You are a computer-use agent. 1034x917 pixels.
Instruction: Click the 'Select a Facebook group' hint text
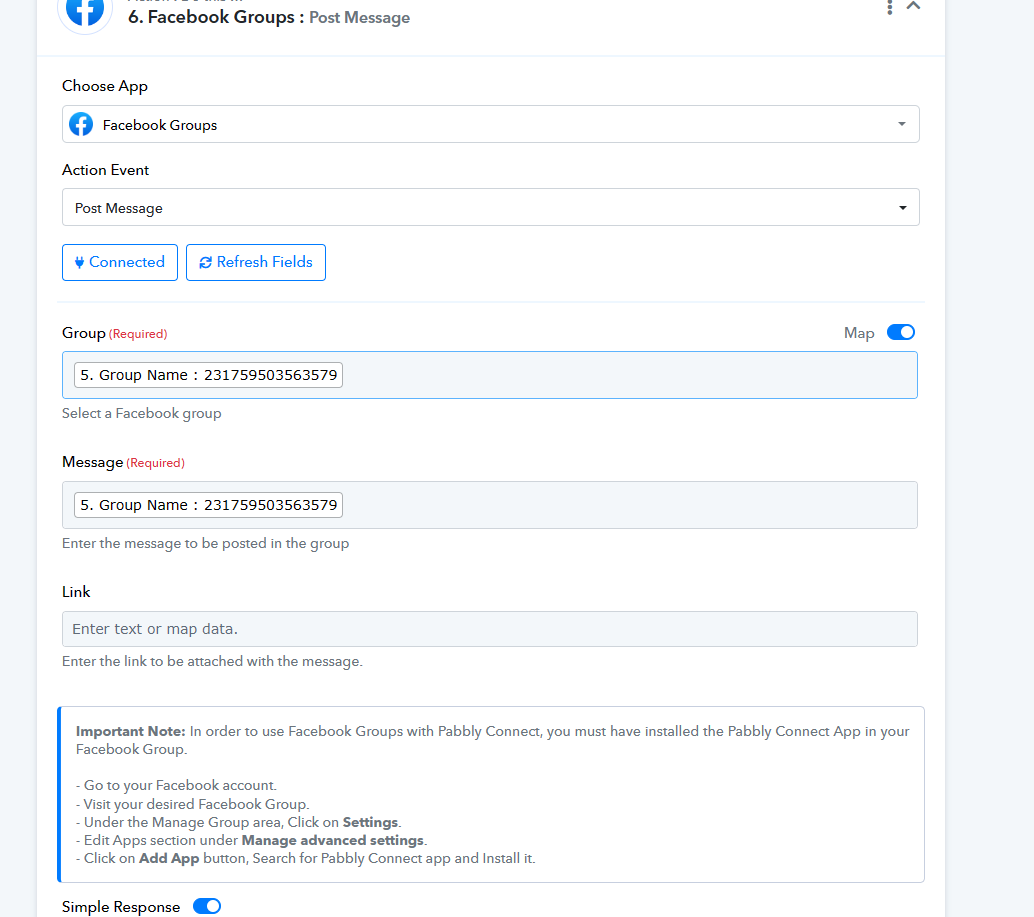coord(142,413)
